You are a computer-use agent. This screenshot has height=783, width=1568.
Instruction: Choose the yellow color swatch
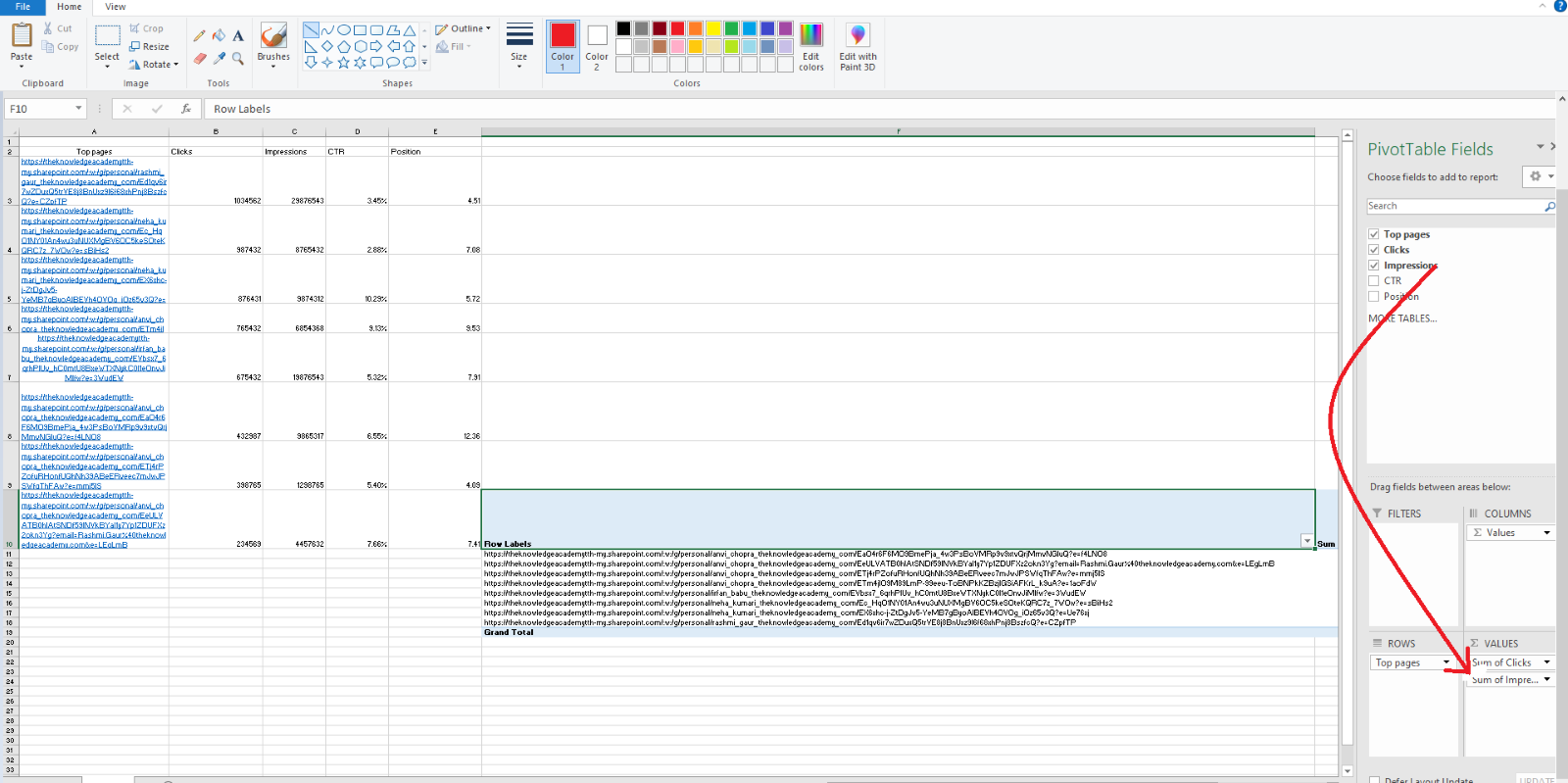click(x=713, y=28)
